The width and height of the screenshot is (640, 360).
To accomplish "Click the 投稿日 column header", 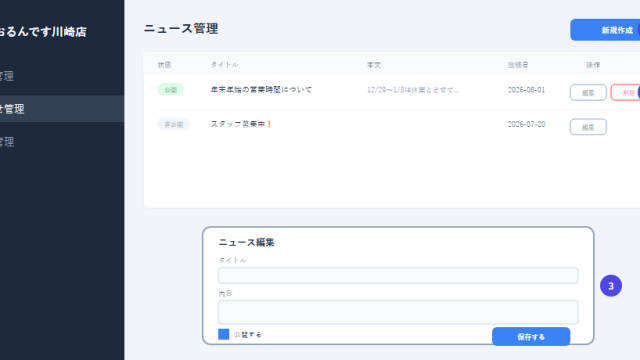I will coord(518,65).
